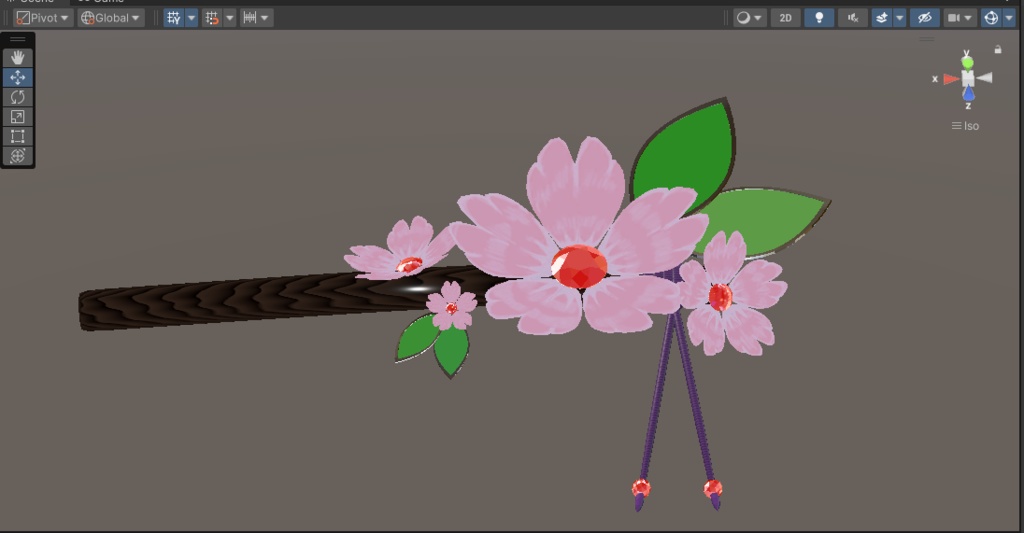This screenshot has height=533, width=1024.
Task: Open the scene effects dropdown arrow
Action: 899,18
